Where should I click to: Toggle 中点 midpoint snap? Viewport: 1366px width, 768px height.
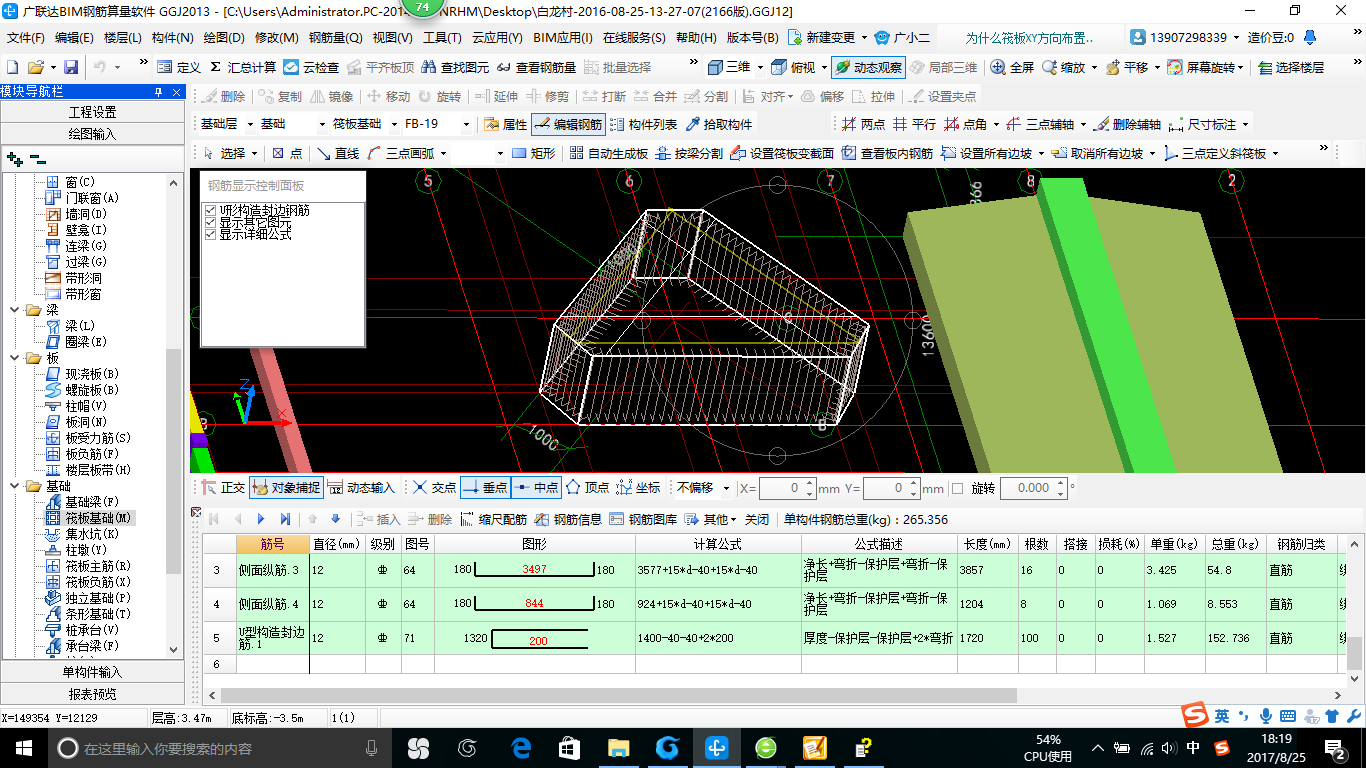[536, 488]
